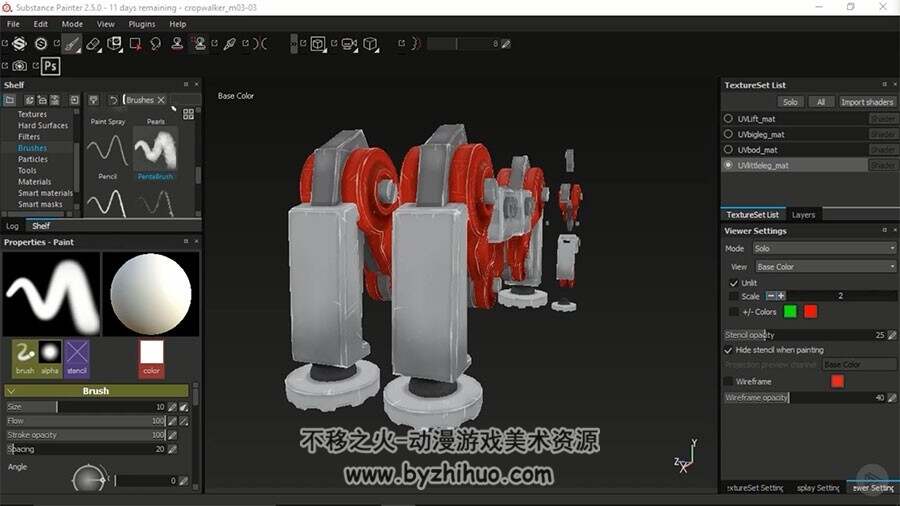The width and height of the screenshot is (900, 506).
Task: Click the Shelf filter funnel icon
Action: click(x=94, y=100)
